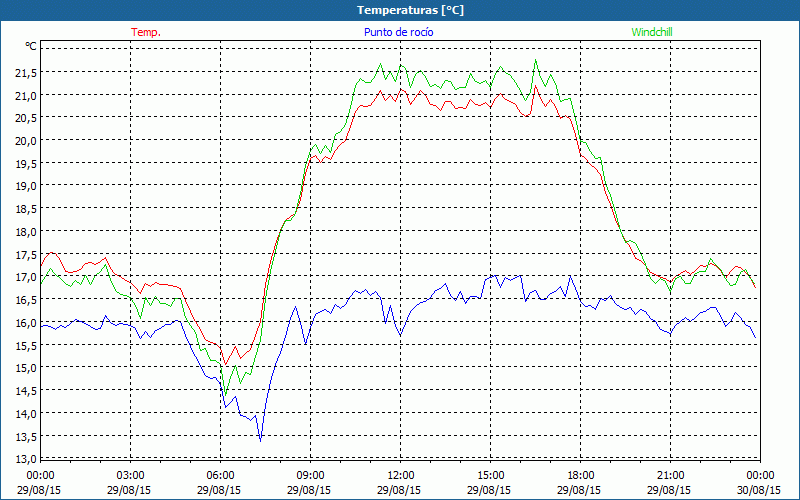Select the red 'Temp.' legend label

(146, 32)
